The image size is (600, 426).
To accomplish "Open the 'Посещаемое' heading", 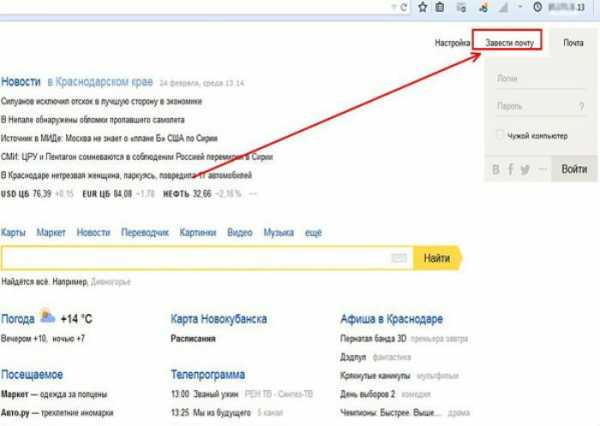I will coord(32,375).
